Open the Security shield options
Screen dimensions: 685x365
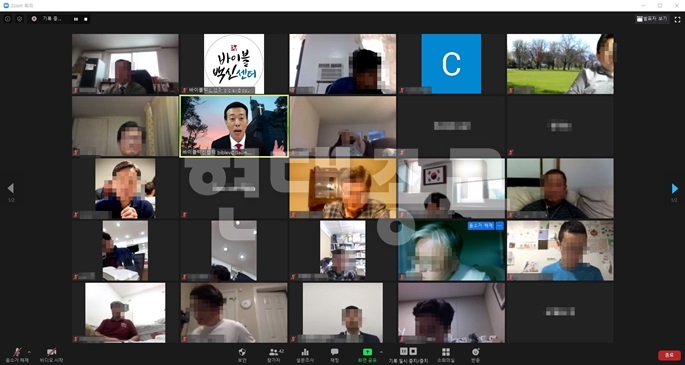[x=242, y=355]
